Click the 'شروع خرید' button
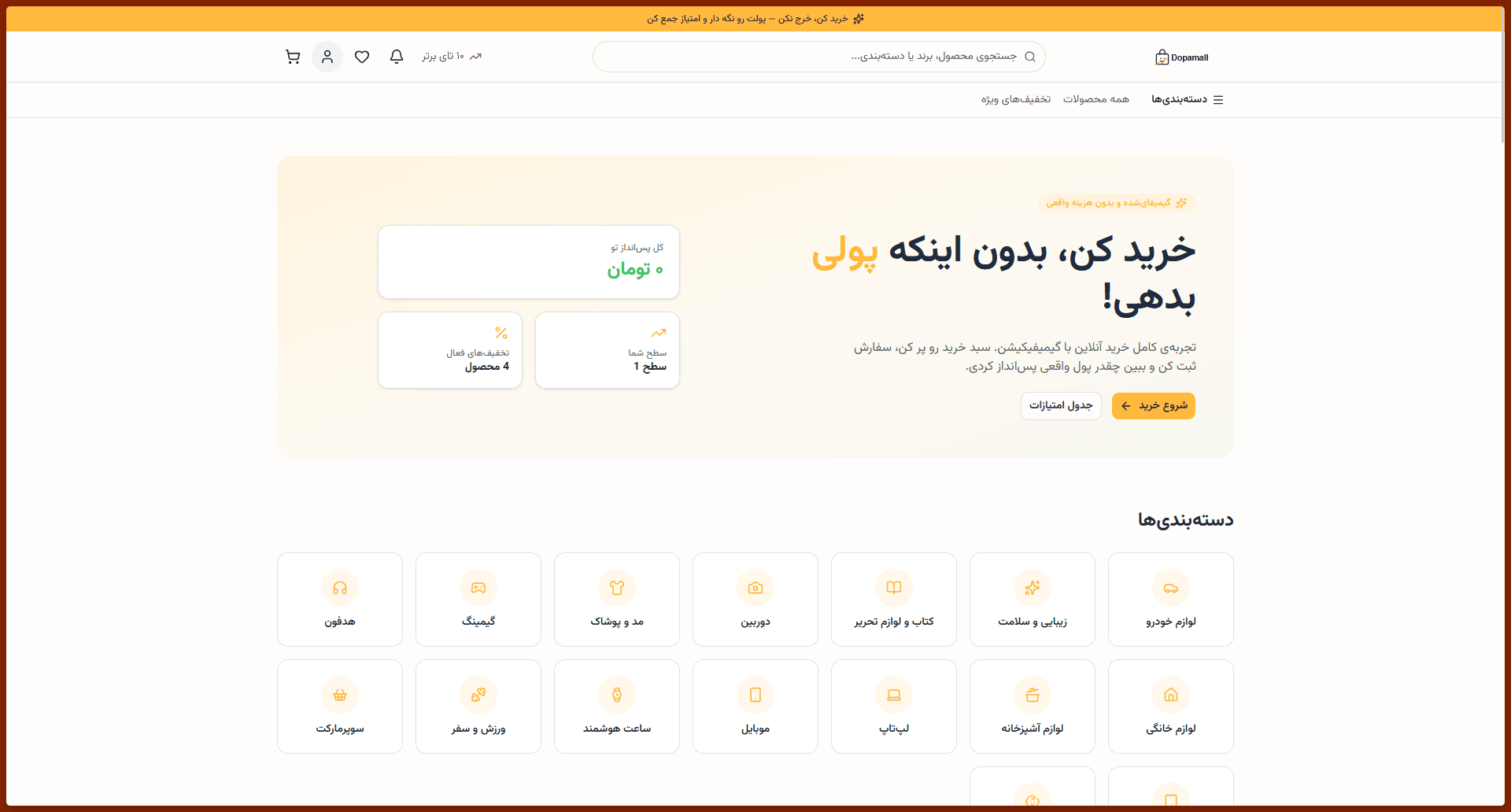This screenshot has height=812, width=1511. pos(1154,406)
